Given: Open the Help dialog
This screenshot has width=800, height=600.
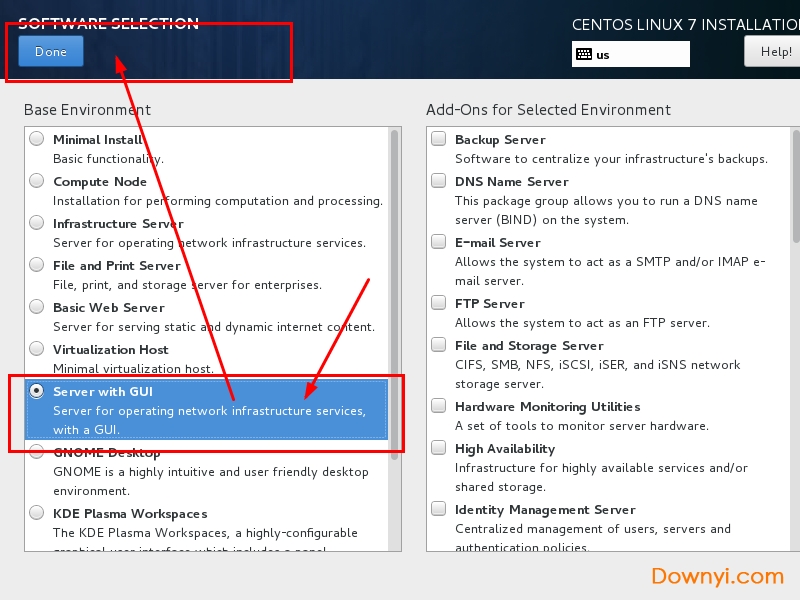Looking at the screenshot, I should coord(774,51).
